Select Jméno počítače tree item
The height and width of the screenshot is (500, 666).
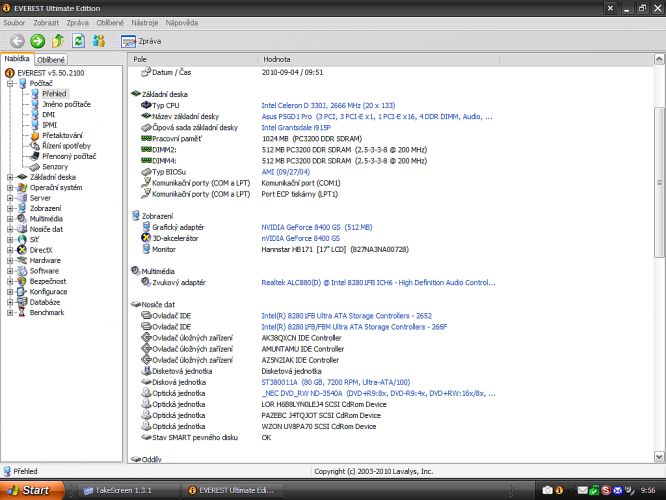(x=66, y=105)
